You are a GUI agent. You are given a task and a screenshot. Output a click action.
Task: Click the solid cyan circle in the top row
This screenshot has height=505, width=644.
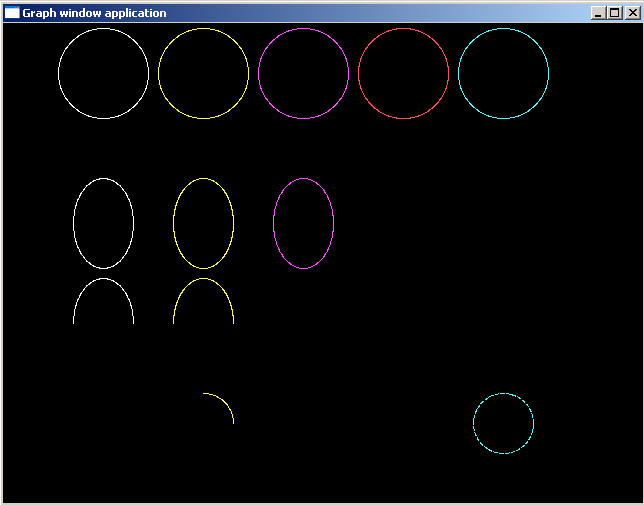click(503, 73)
